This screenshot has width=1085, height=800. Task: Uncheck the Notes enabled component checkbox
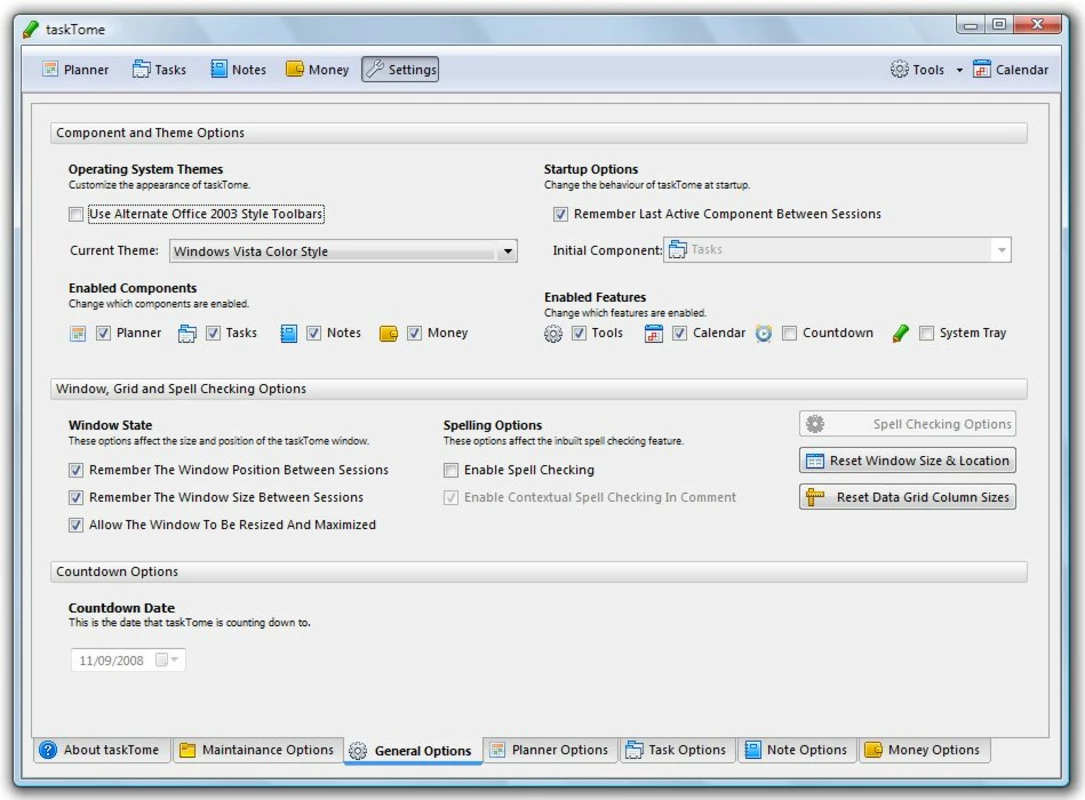coord(313,334)
